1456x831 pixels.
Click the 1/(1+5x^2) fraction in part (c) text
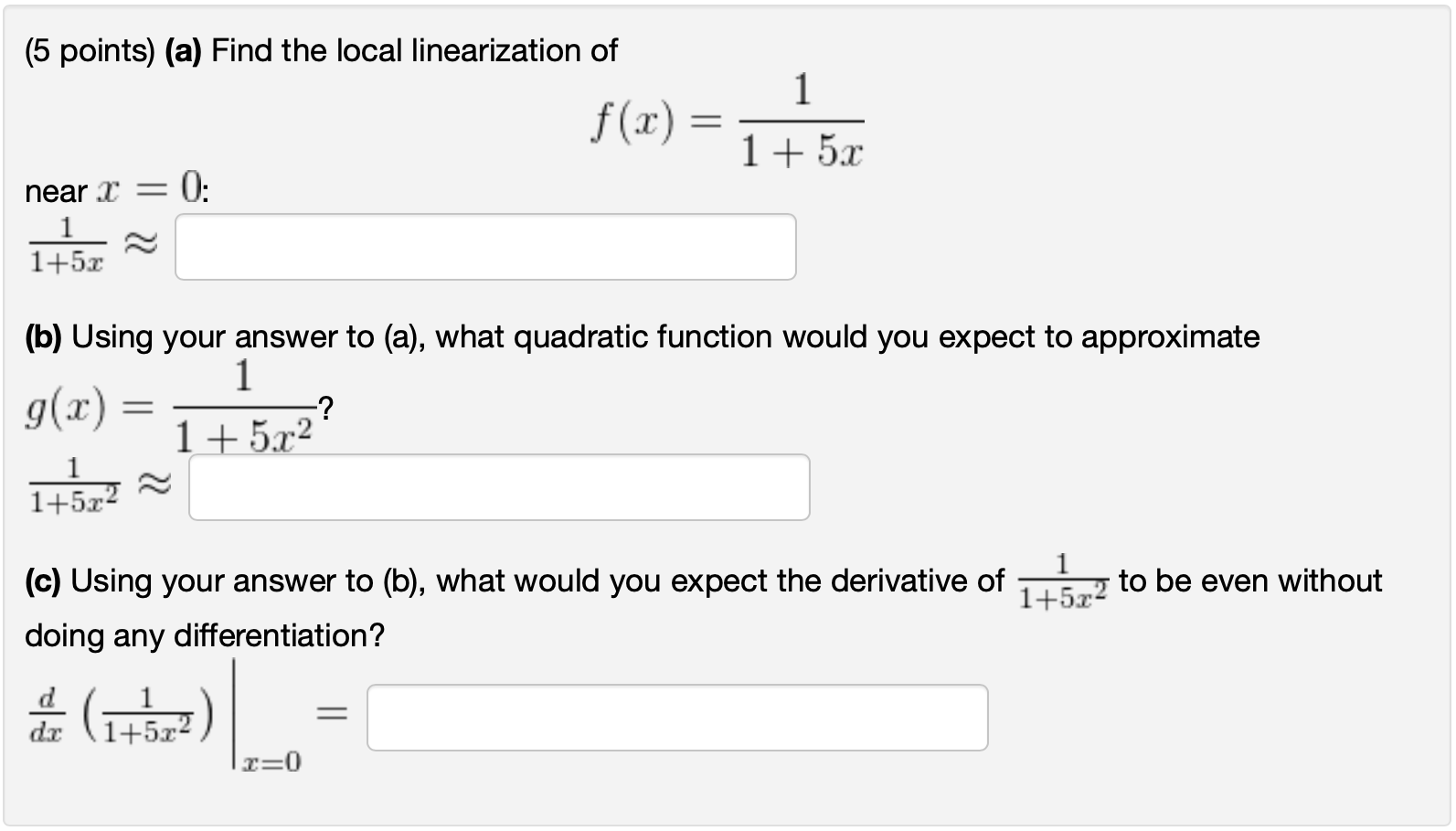(1062, 581)
